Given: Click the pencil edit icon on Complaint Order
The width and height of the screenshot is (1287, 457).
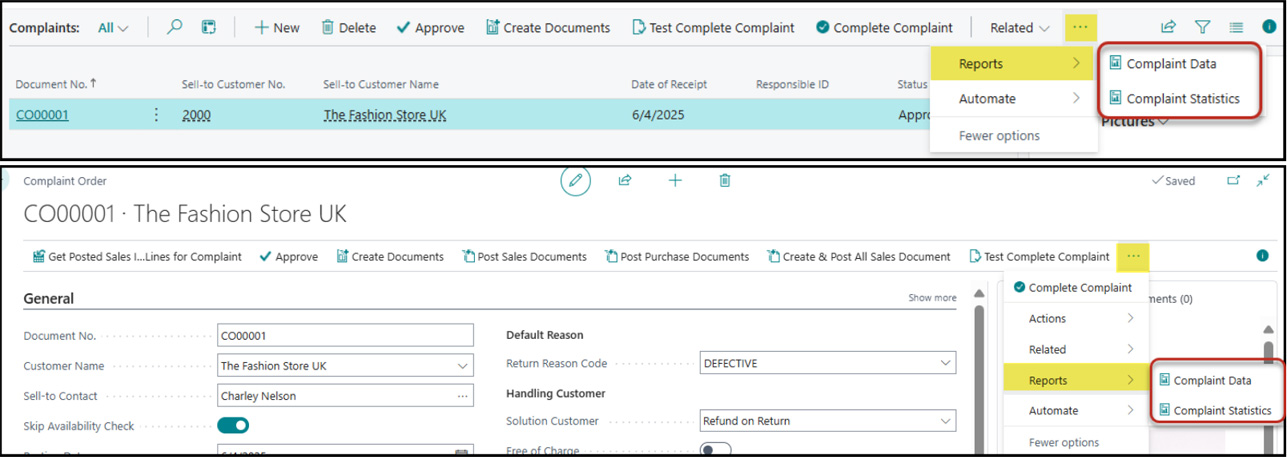Looking at the screenshot, I should point(575,181).
